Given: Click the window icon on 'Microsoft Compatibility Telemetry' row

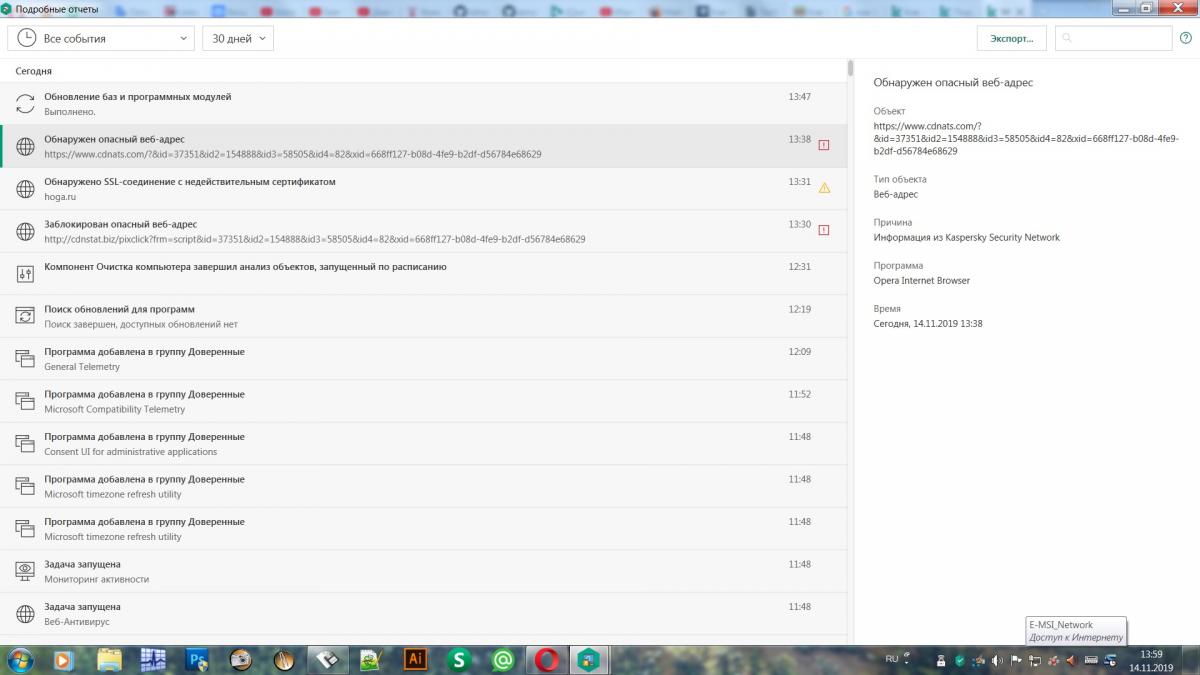Looking at the screenshot, I should point(25,401).
